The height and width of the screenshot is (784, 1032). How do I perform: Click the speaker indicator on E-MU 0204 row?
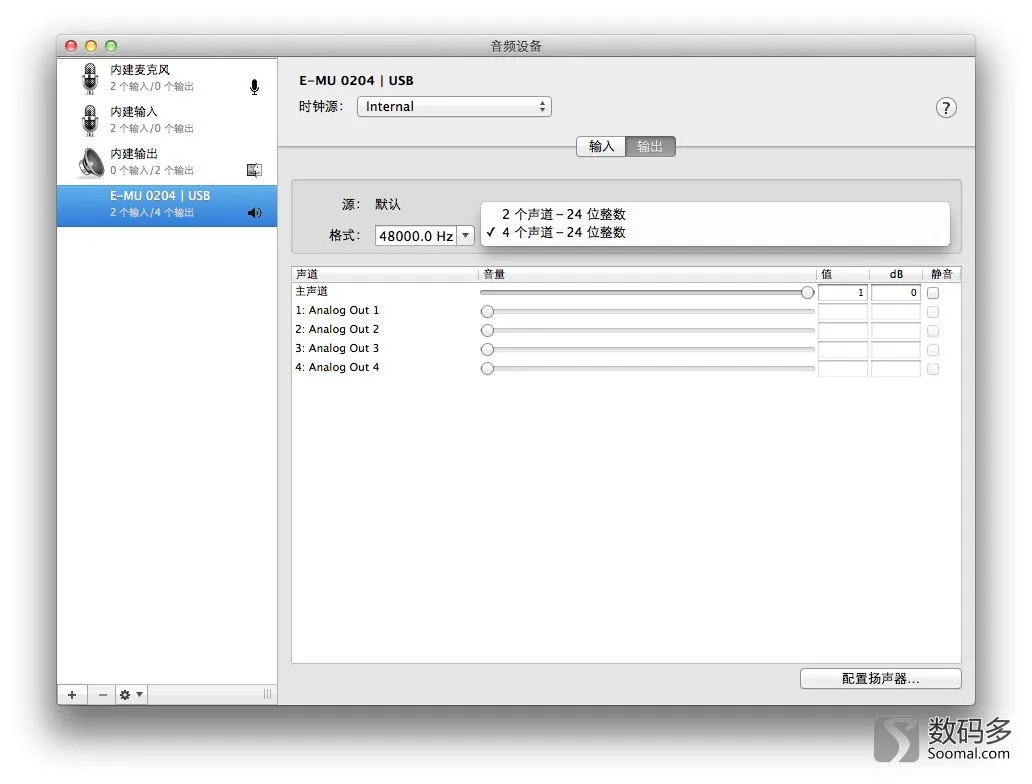(255, 213)
